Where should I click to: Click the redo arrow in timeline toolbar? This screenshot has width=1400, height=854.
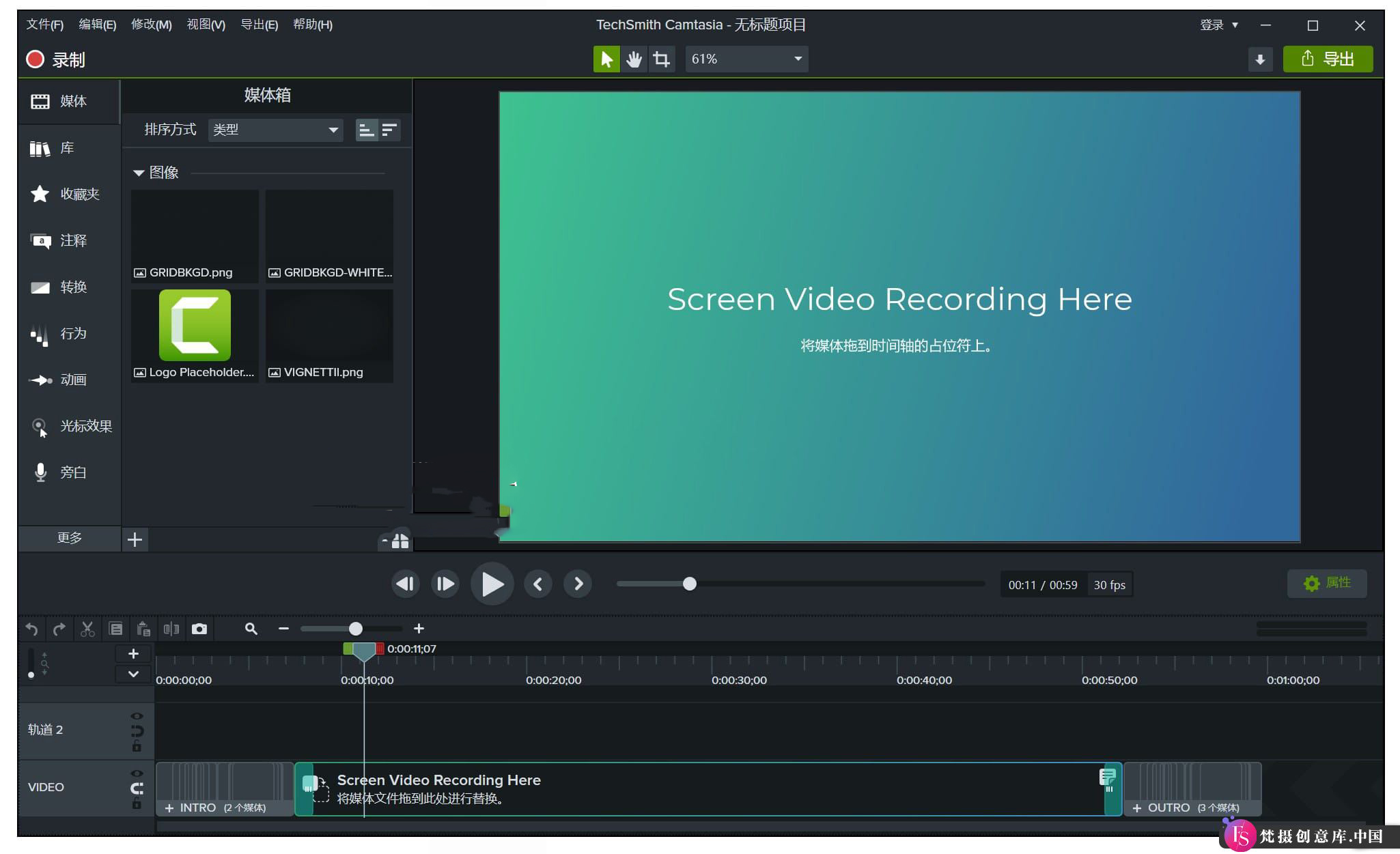pos(59,629)
